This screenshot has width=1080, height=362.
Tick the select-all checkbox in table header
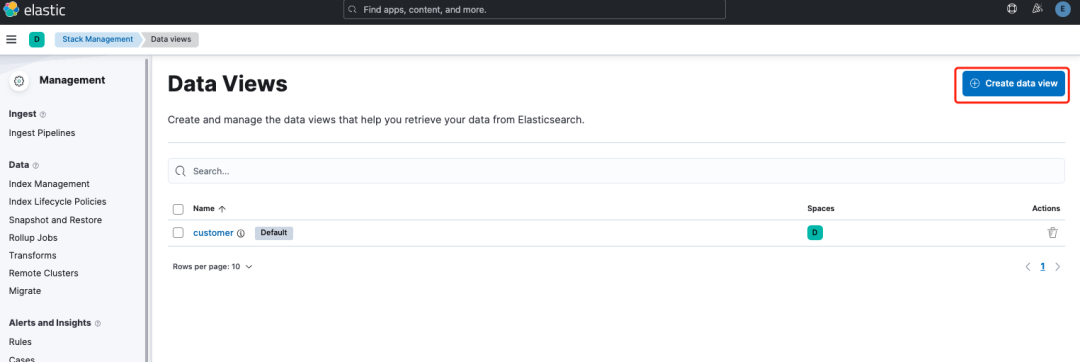click(x=178, y=209)
